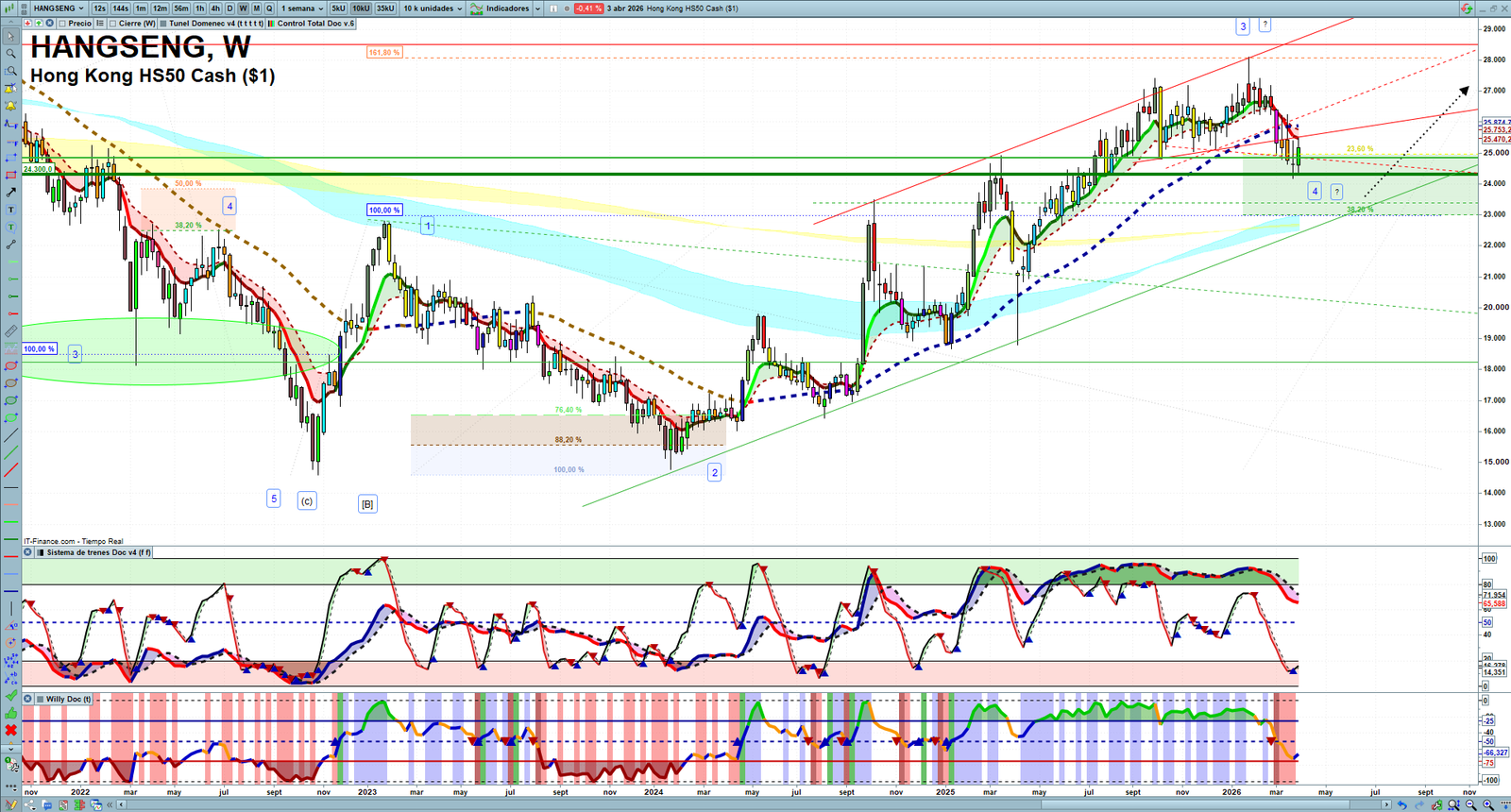Click the redo arrow in bottom bar
1511x812 pixels.
[1419, 805]
